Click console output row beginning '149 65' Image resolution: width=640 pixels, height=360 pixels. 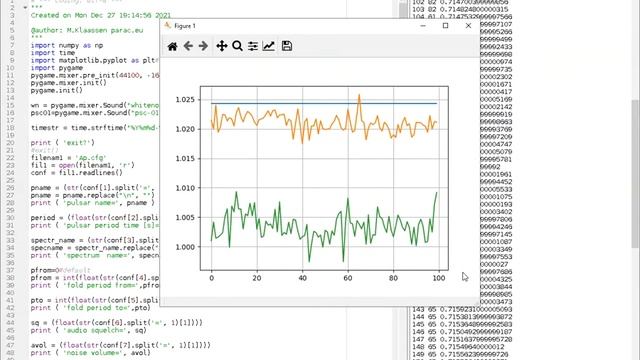(x=460, y=354)
